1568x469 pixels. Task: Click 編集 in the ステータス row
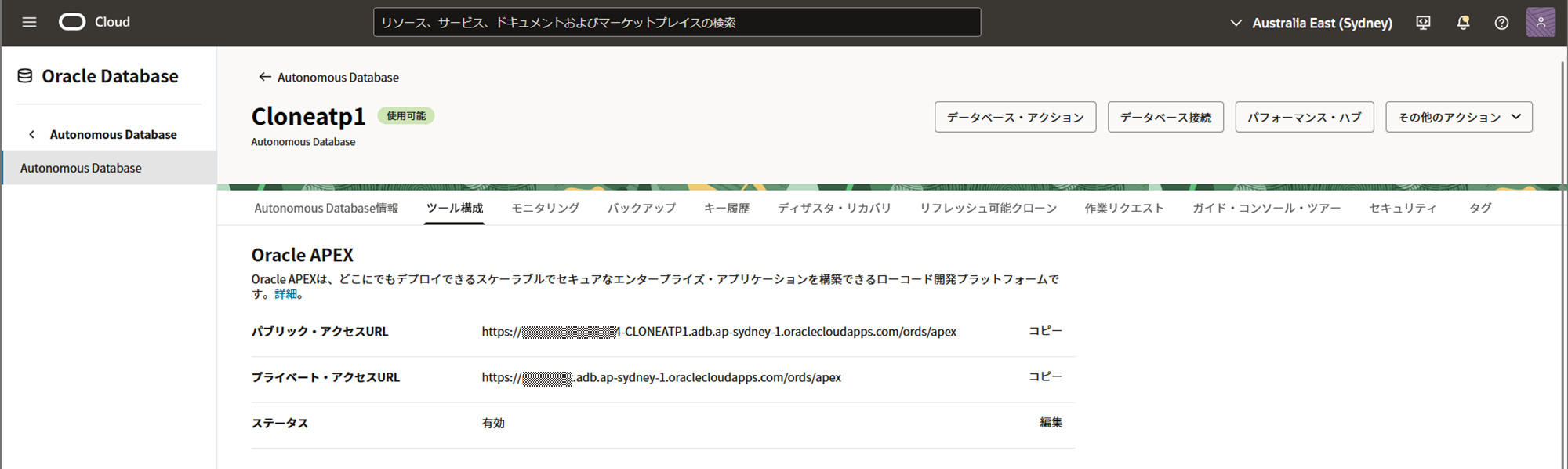click(x=1051, y=422)
